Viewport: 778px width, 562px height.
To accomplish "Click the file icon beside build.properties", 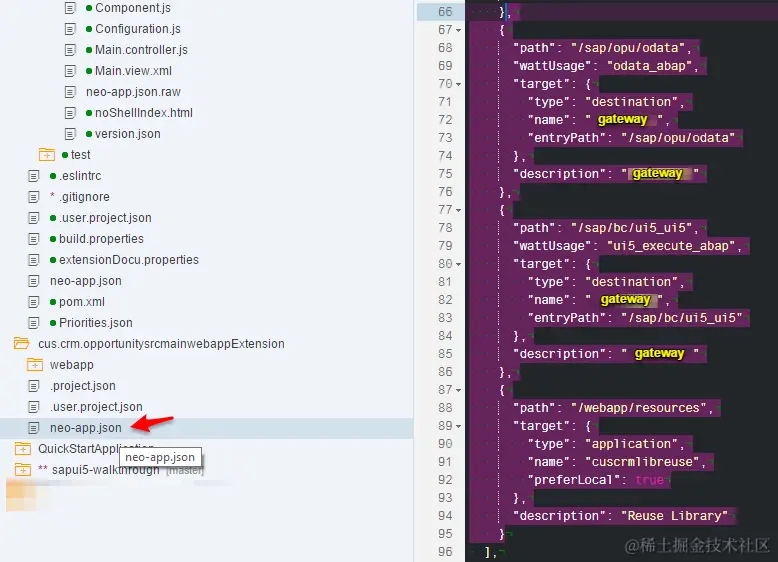I will (x=34, y=239).
